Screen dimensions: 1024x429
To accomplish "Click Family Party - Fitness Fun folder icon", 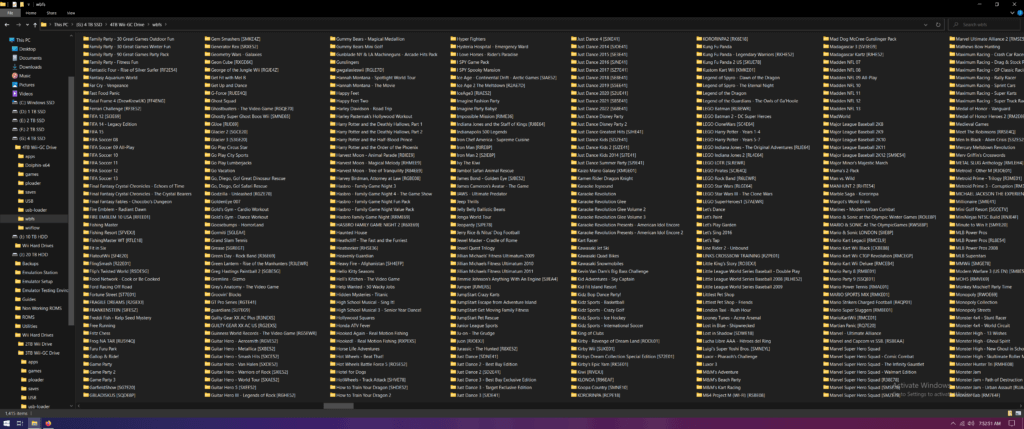I will pos(86,62).
